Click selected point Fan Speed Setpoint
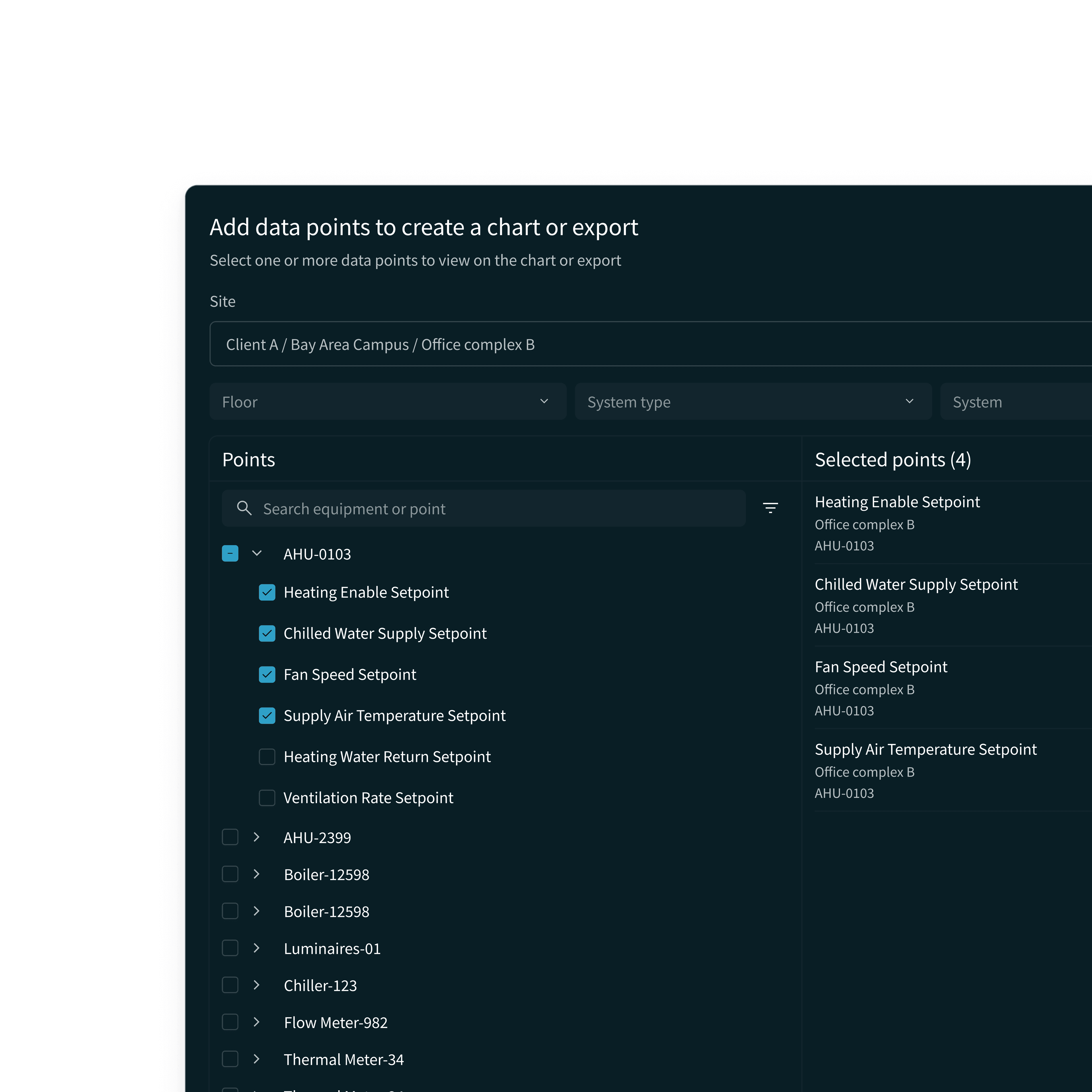Viewport: 1092px width, 1092px height. 881,667
